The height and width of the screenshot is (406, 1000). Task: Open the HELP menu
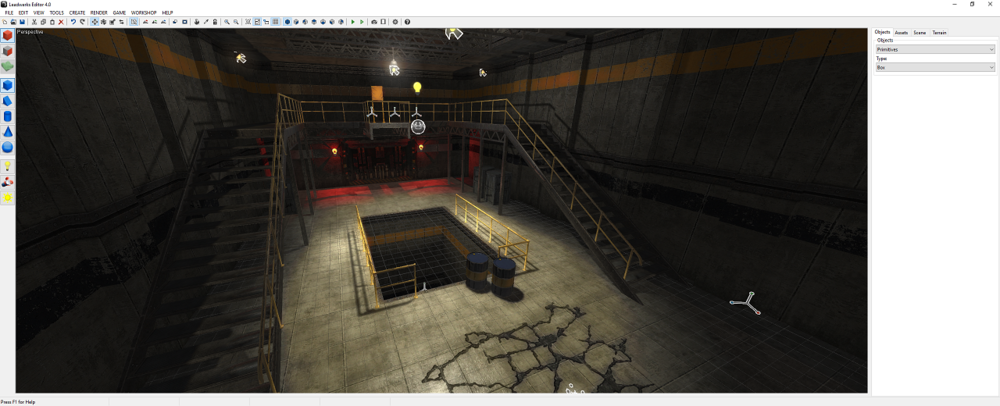pos(167,13)
